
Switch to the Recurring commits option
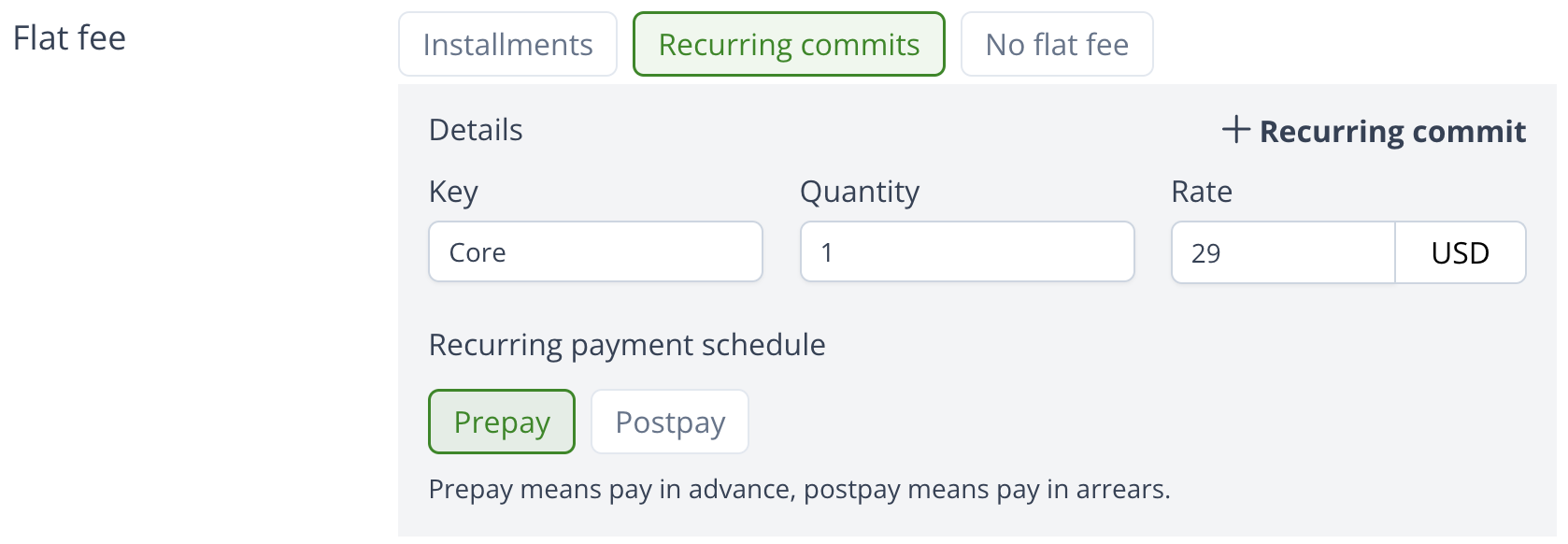[789, 45]
